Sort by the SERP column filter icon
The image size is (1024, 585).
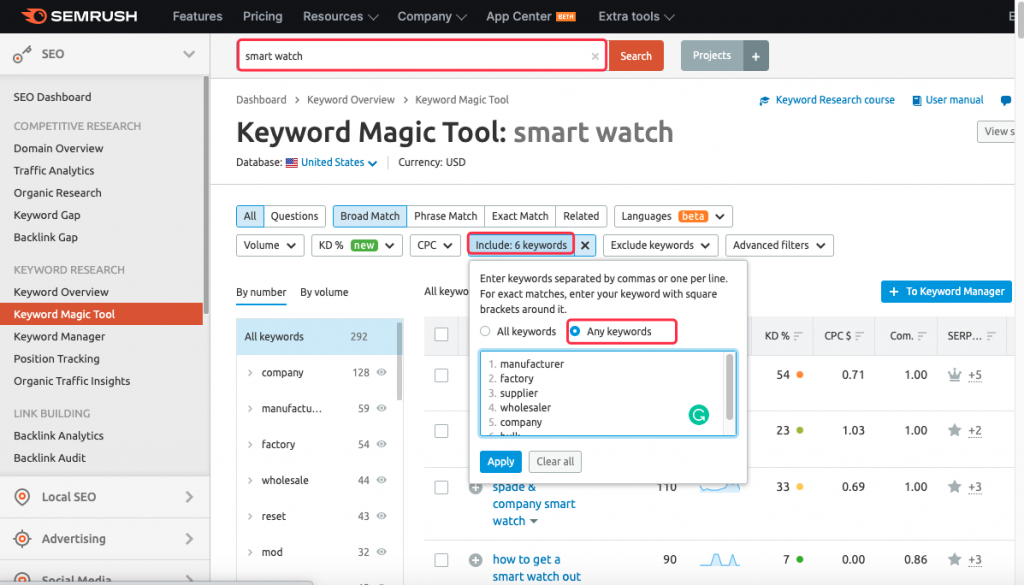coord(991,336)
